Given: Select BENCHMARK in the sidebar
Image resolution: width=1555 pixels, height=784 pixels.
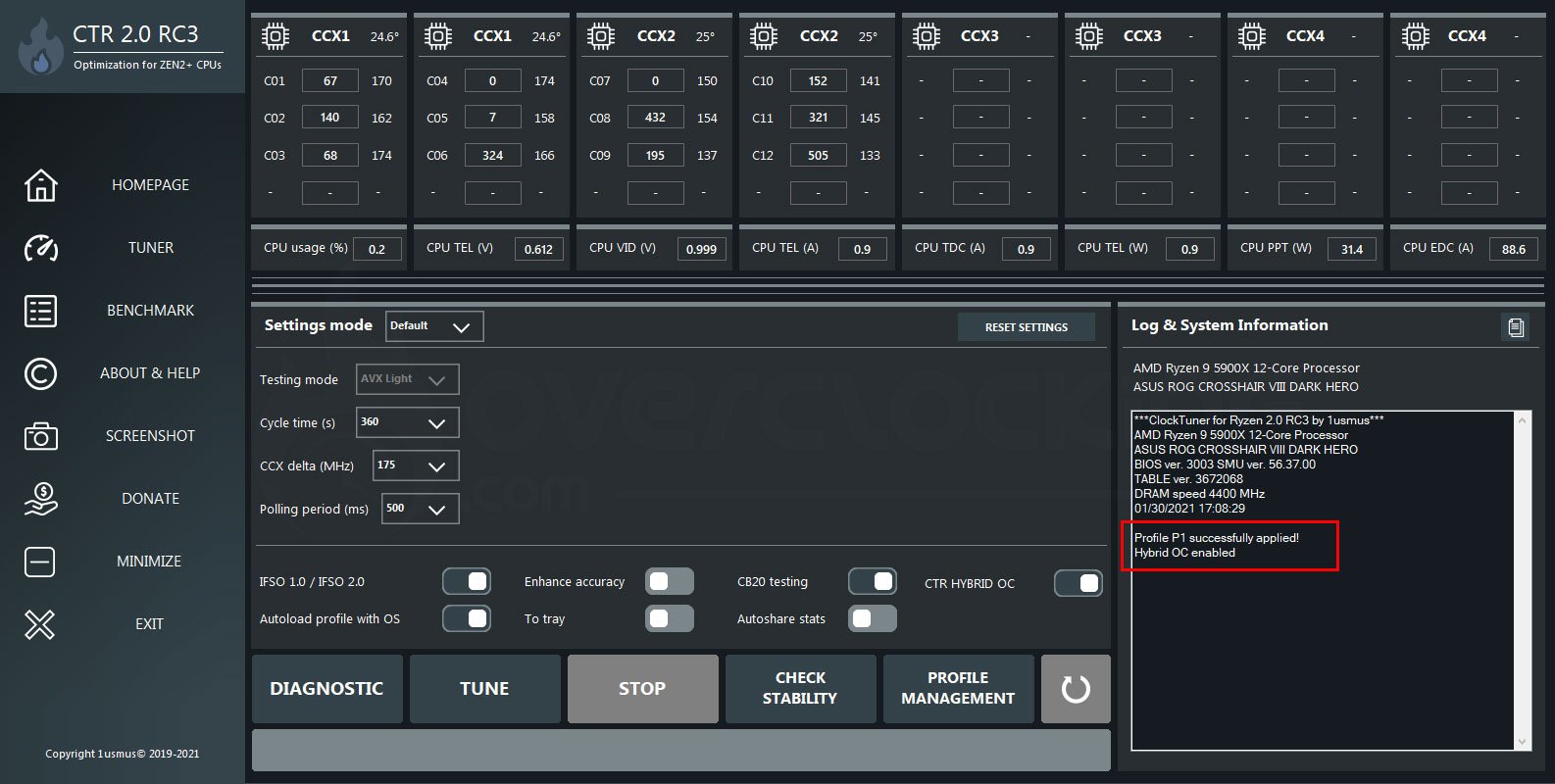Looking at the screenshot, I should coord(150,311).
